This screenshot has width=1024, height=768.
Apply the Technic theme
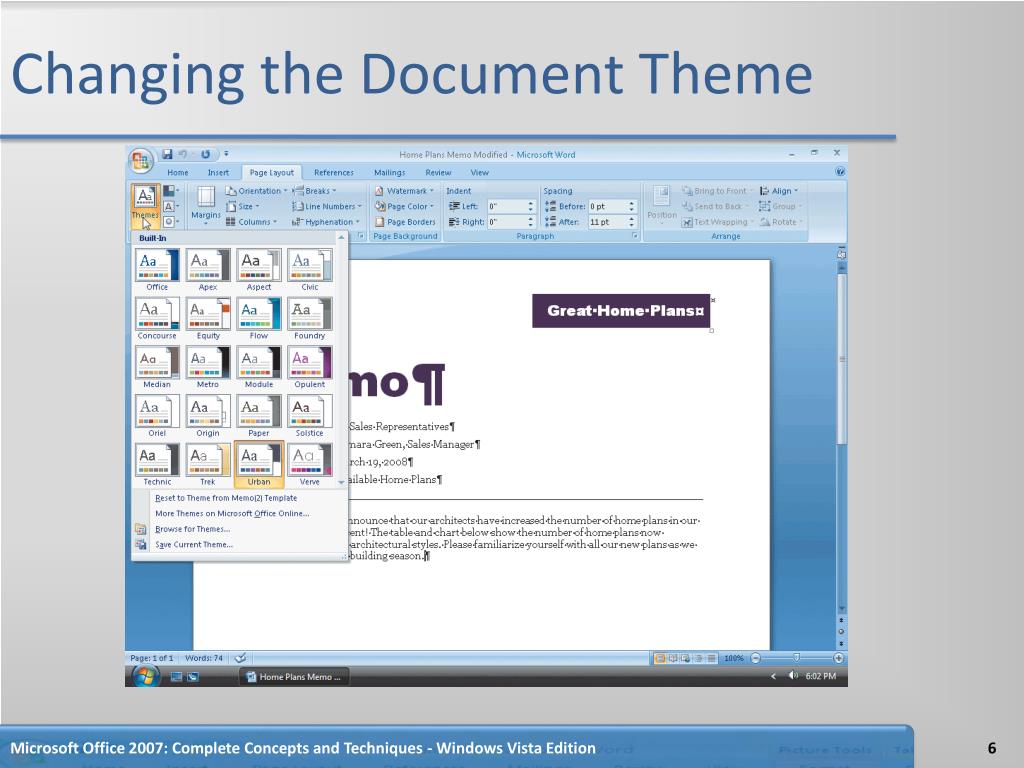click(157, 464)
